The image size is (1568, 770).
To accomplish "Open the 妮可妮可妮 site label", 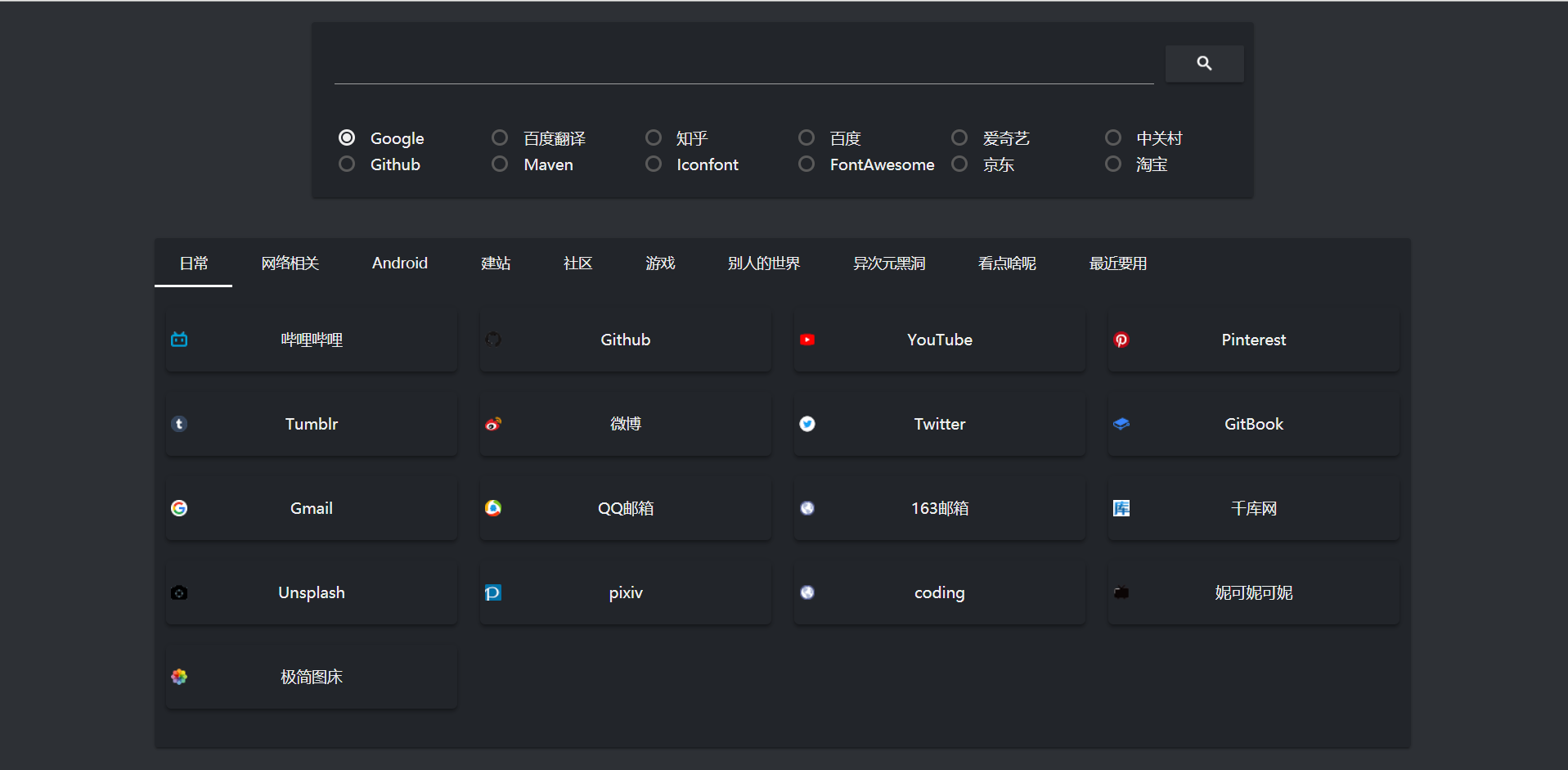I will pyautogui.click(x=1254, y=592).
